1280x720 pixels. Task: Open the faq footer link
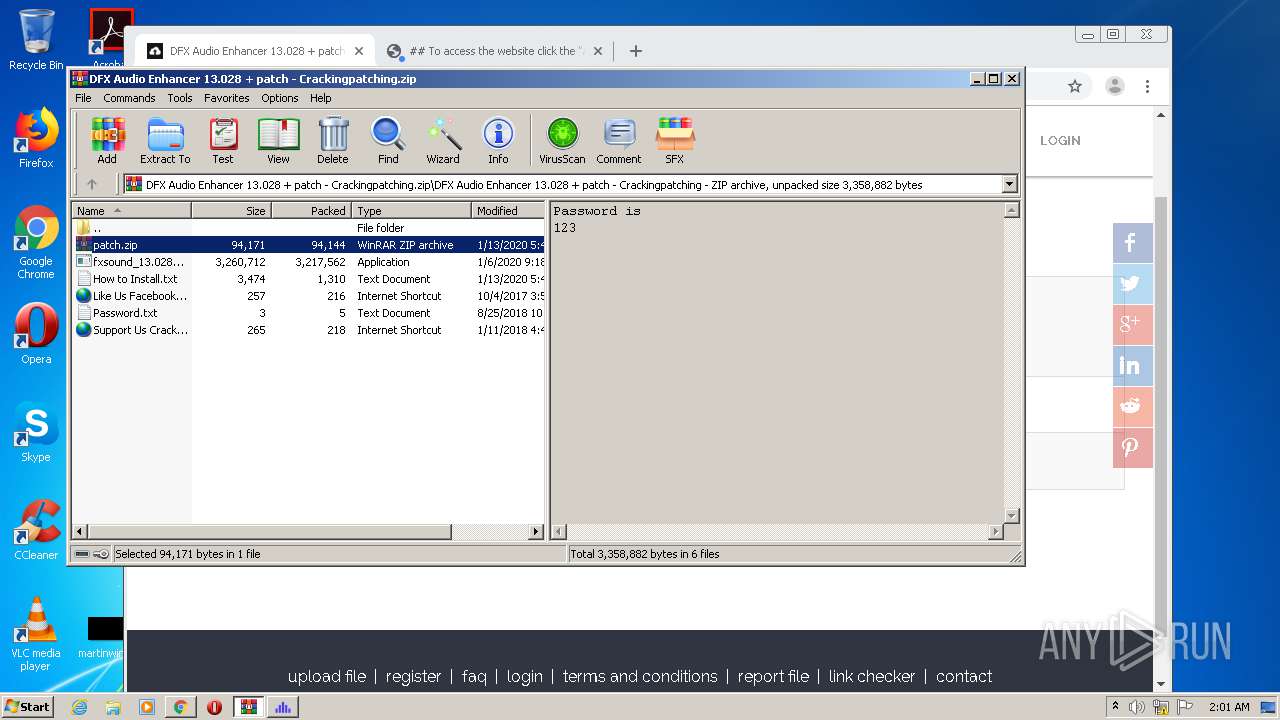(474, 677)
